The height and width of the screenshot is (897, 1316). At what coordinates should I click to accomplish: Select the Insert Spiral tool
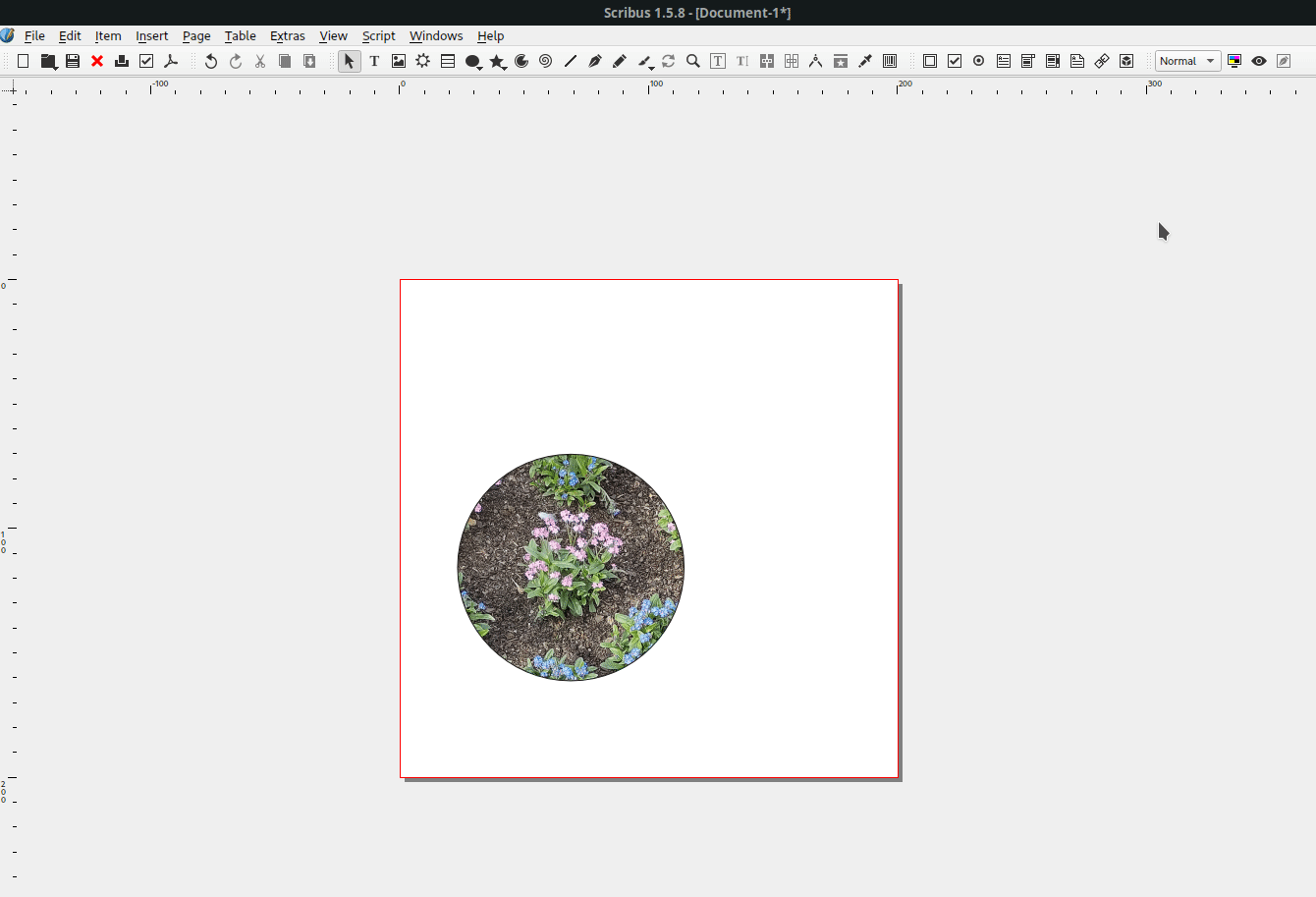pos(545,60)
